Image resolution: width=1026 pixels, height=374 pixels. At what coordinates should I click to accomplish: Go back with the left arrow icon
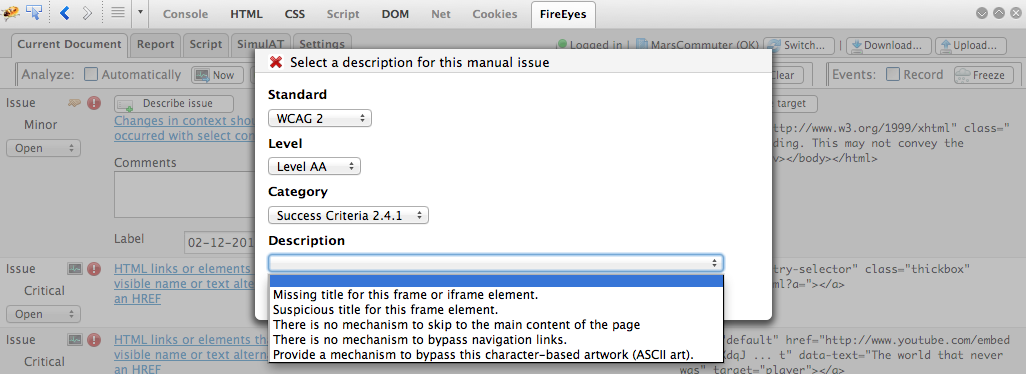65,12
